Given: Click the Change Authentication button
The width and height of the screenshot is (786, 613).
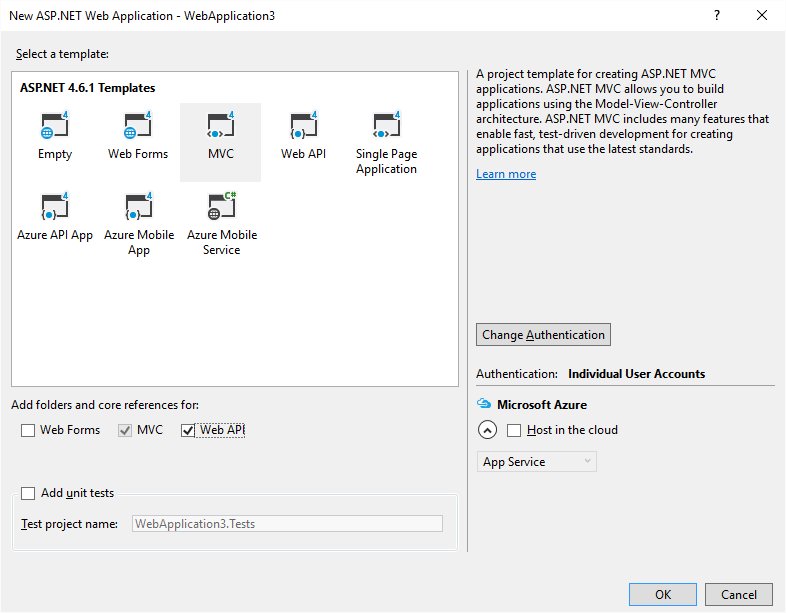Looking at the screenshot, I should coord(543,335).
